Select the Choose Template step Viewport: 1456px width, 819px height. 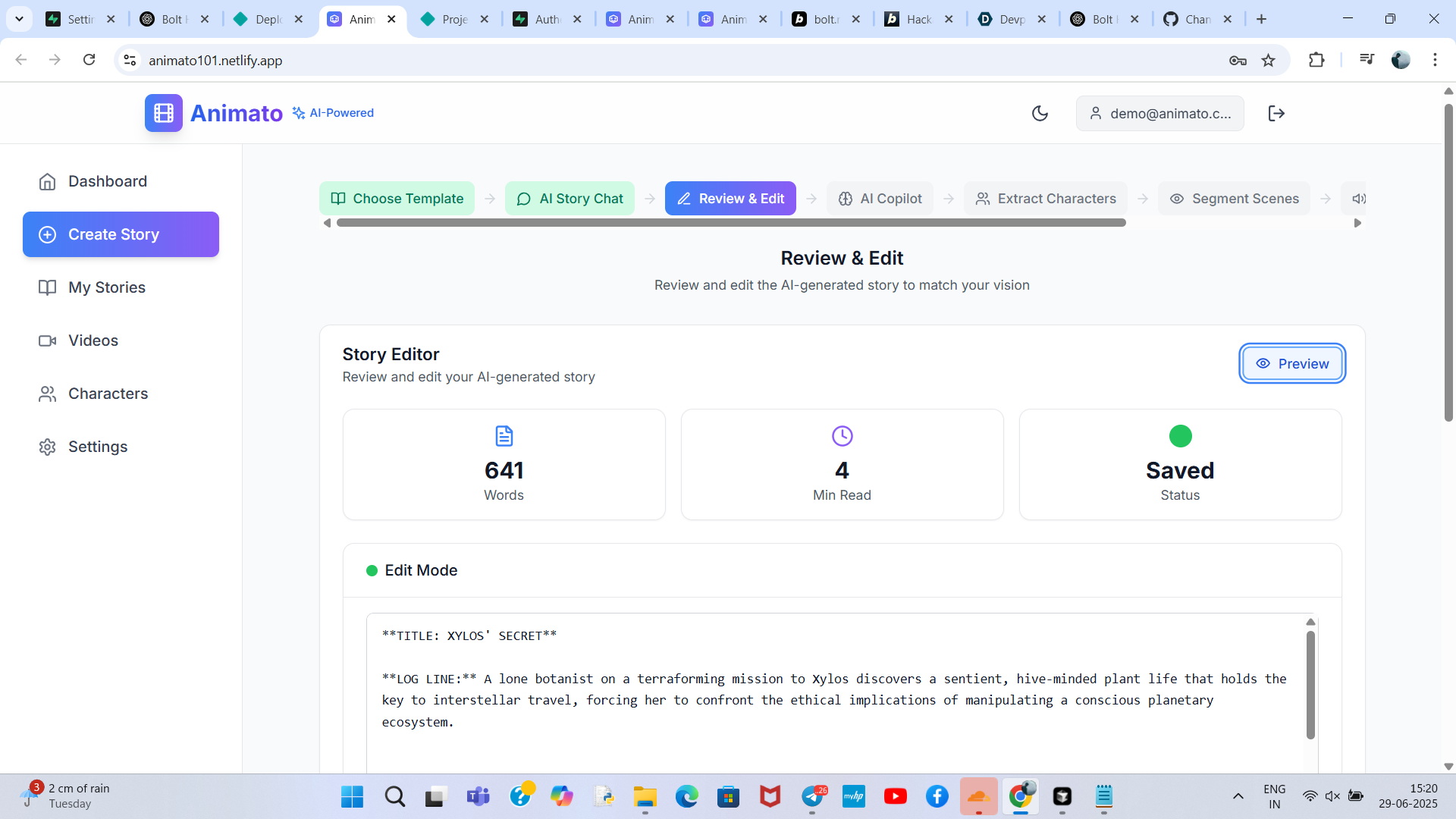click(x=397, y=199)
